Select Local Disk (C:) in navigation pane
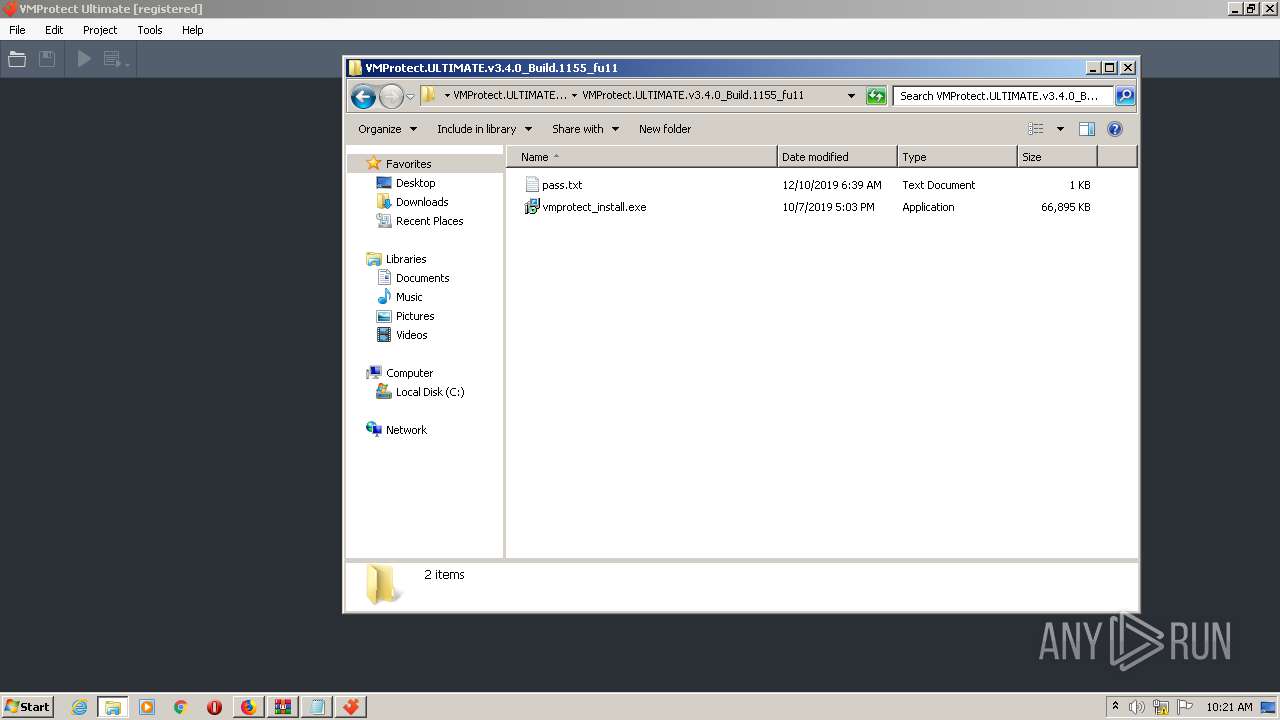Viewport: 1280px width, 720px height. point(429,392)
